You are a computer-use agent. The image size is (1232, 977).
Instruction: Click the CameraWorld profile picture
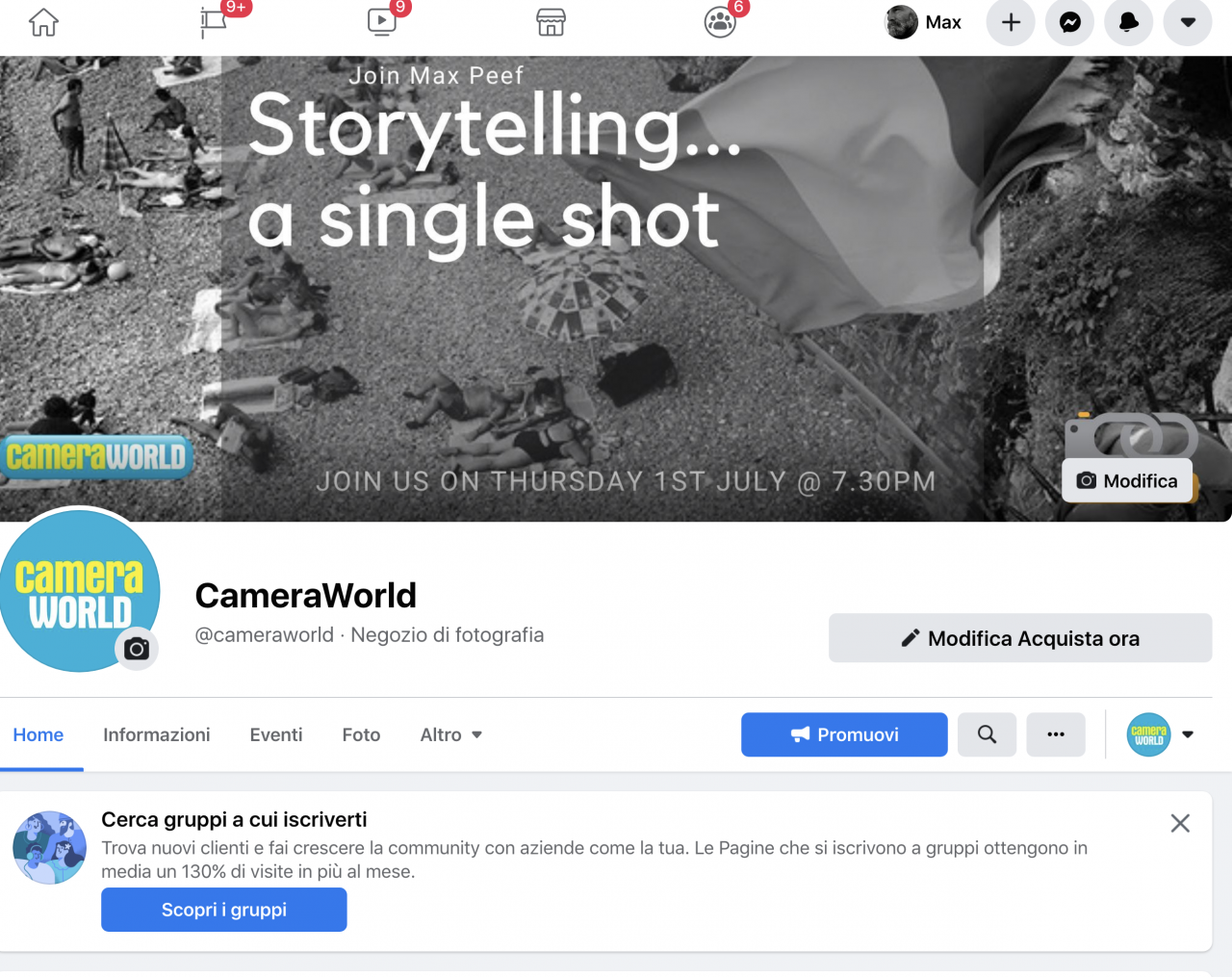(x=77, y=589)
